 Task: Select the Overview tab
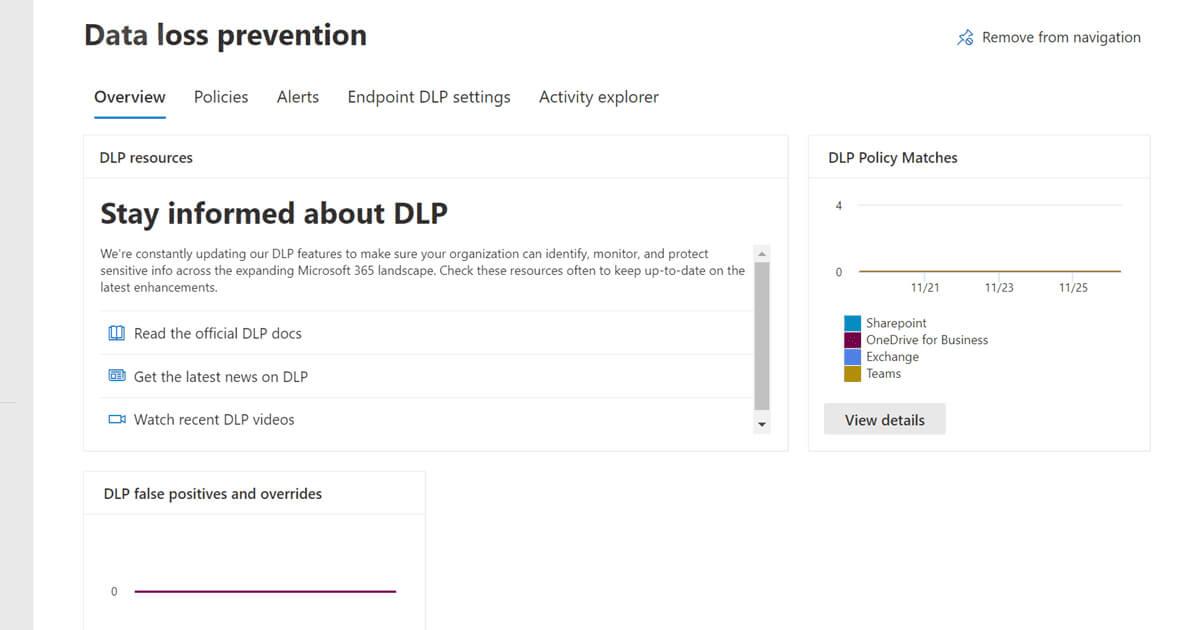[130, 97]
